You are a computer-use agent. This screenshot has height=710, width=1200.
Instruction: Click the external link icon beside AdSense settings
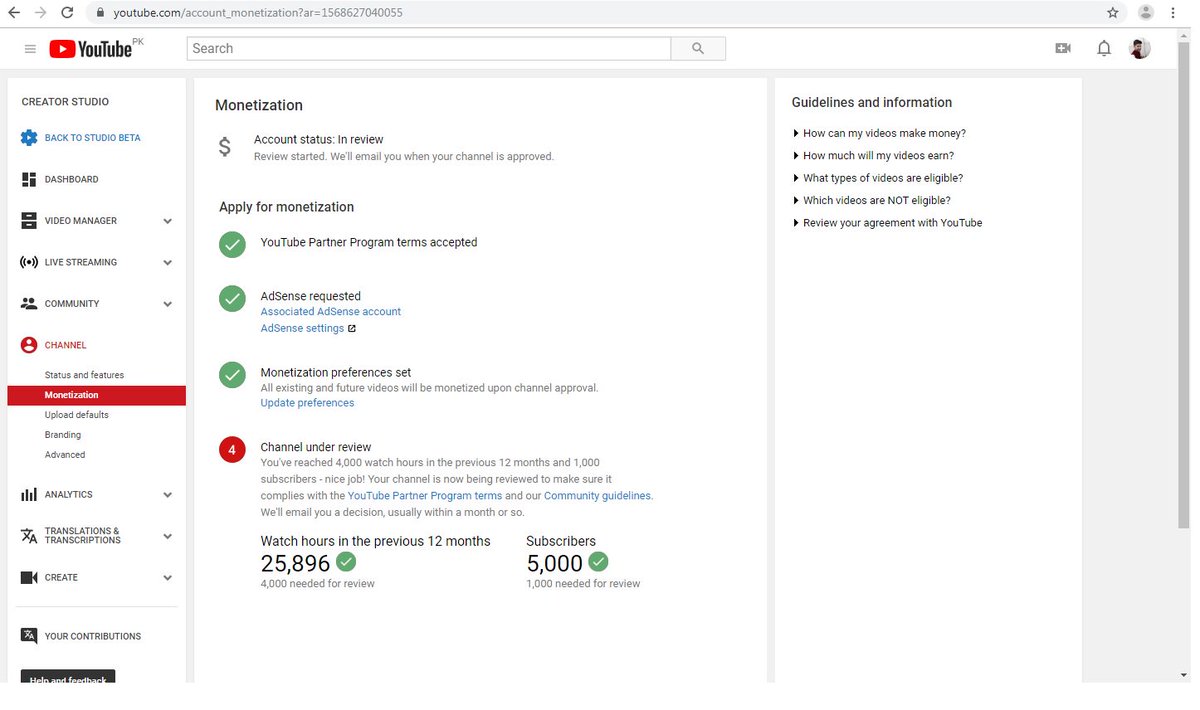[352, 329]
